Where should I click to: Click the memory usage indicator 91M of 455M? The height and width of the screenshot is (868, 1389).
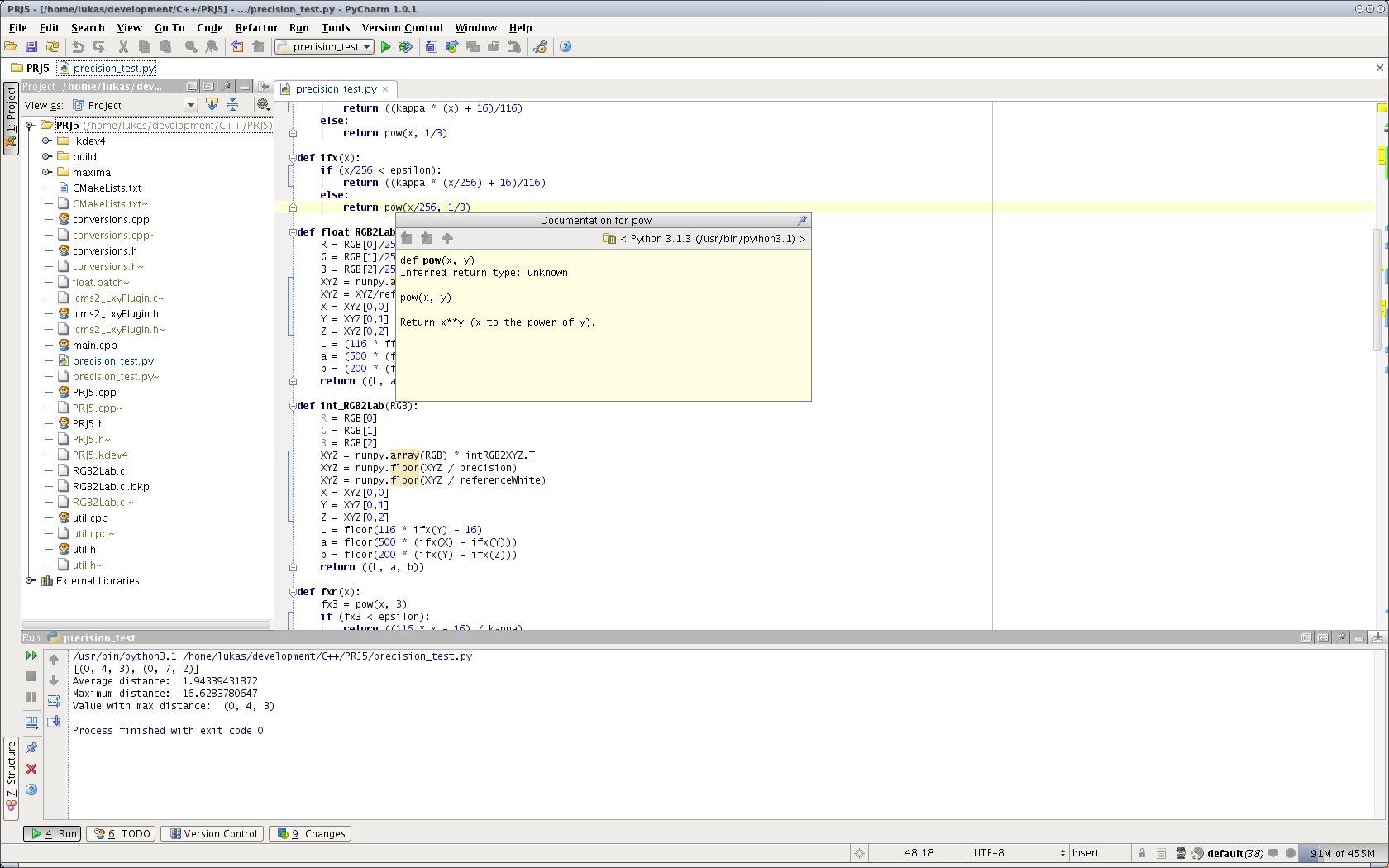tap(1341, 853)
